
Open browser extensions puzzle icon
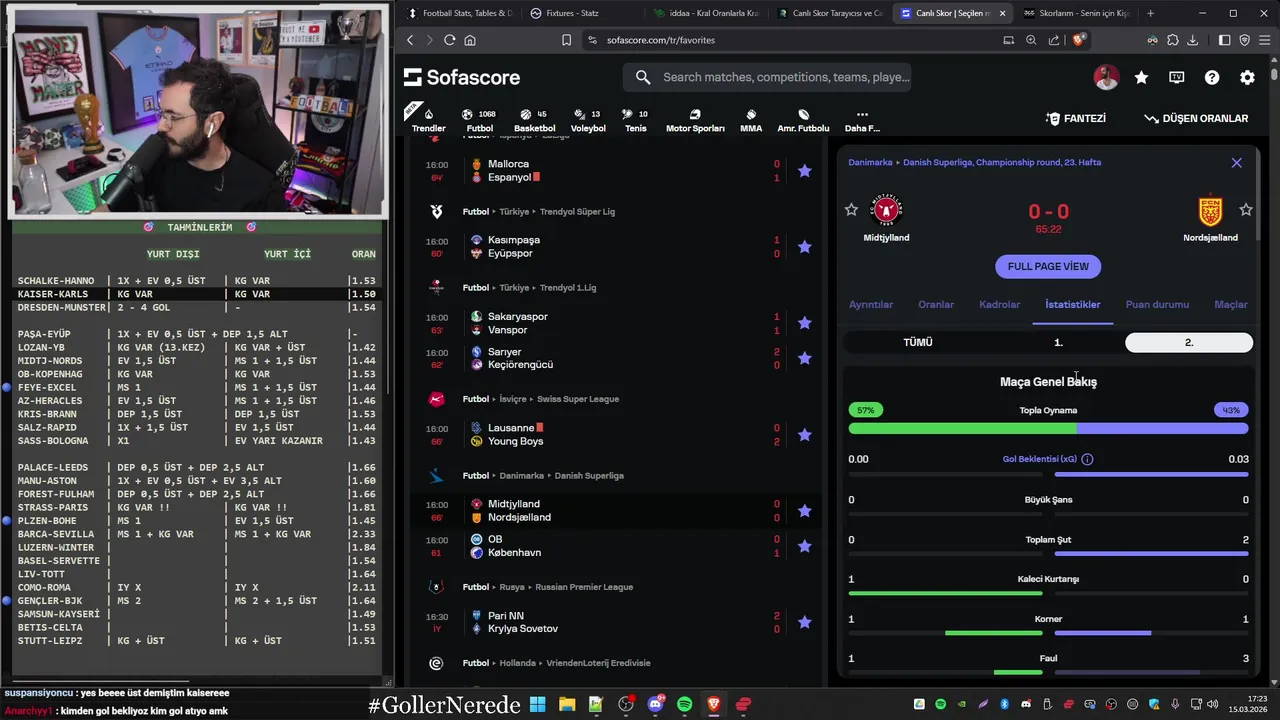1172,40
